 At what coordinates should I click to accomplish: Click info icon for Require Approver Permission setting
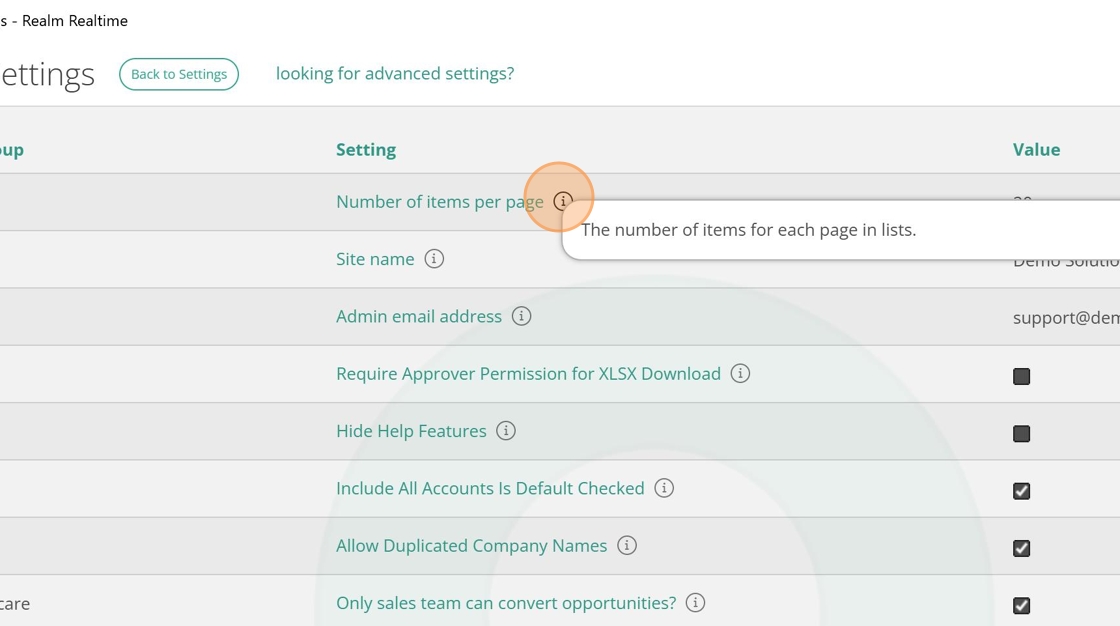click(740, 374)
